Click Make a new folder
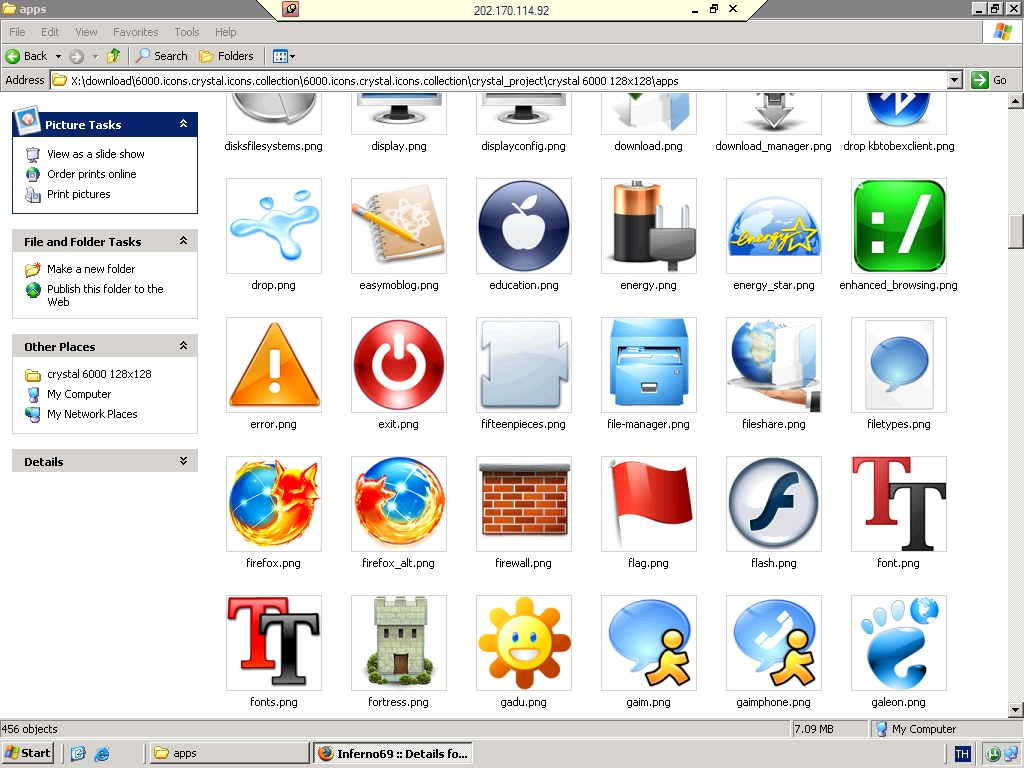The height and width of the screenshot is (768, 1024). tap(91, 269)
